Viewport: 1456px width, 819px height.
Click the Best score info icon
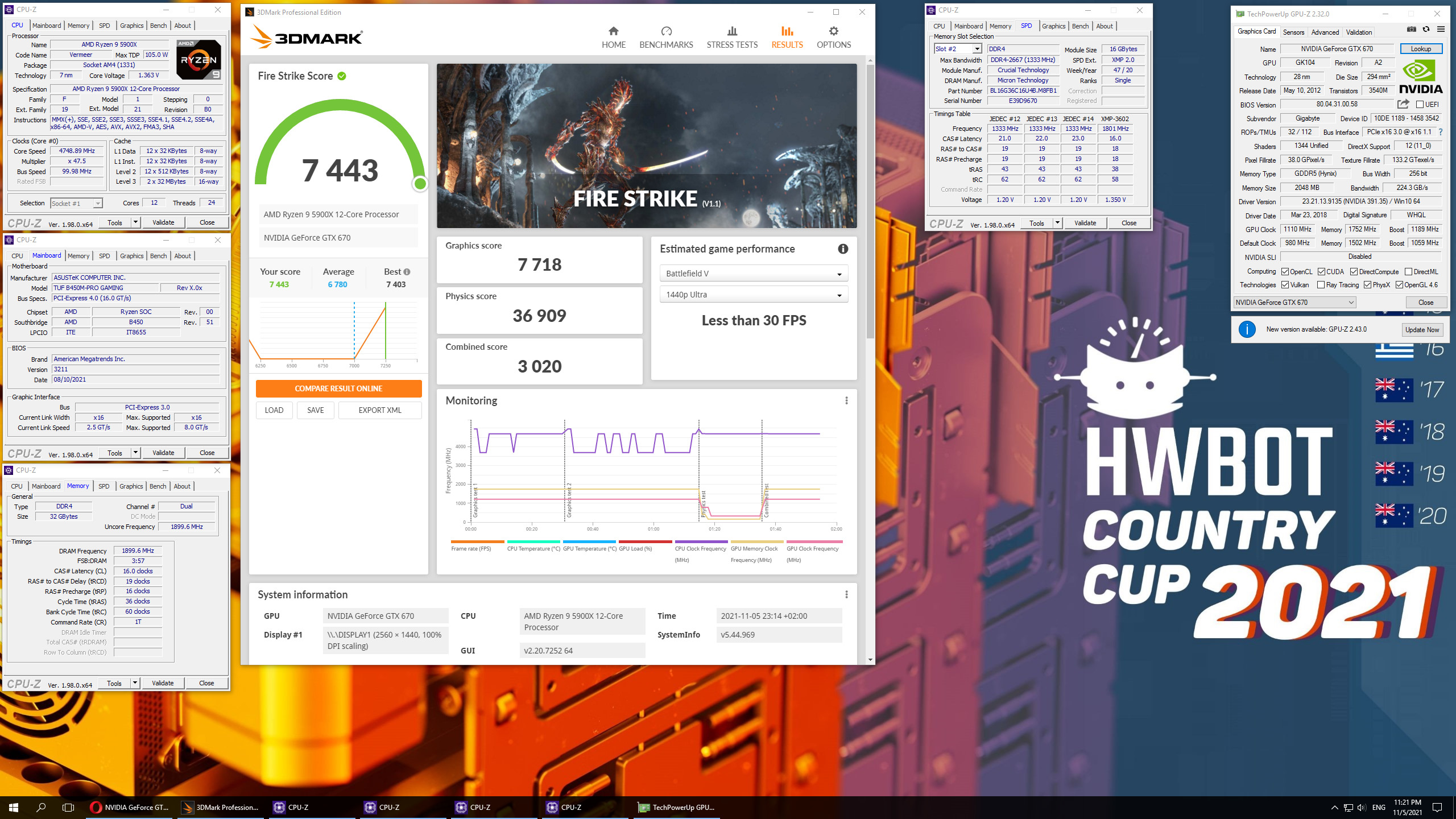[407, 272]
